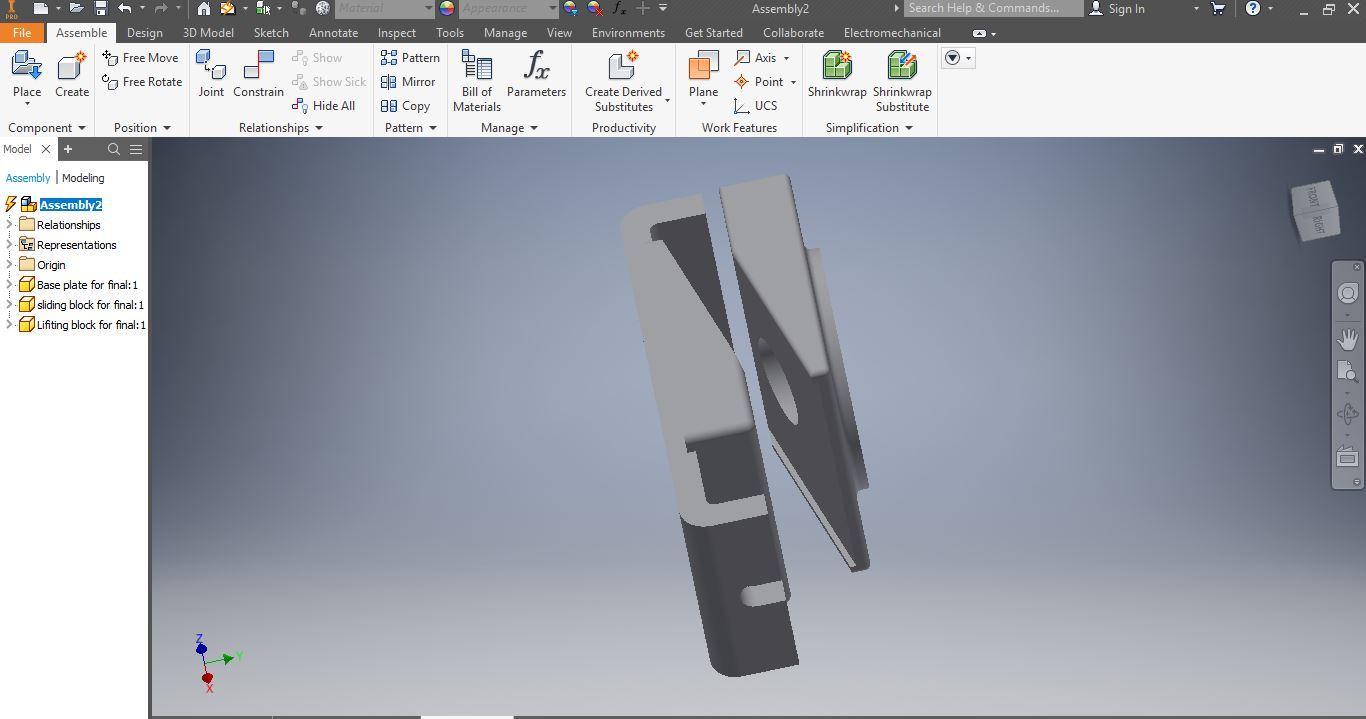Open the Position panel dropdown
Screen dimensions: 1366x719
point(142,128)
